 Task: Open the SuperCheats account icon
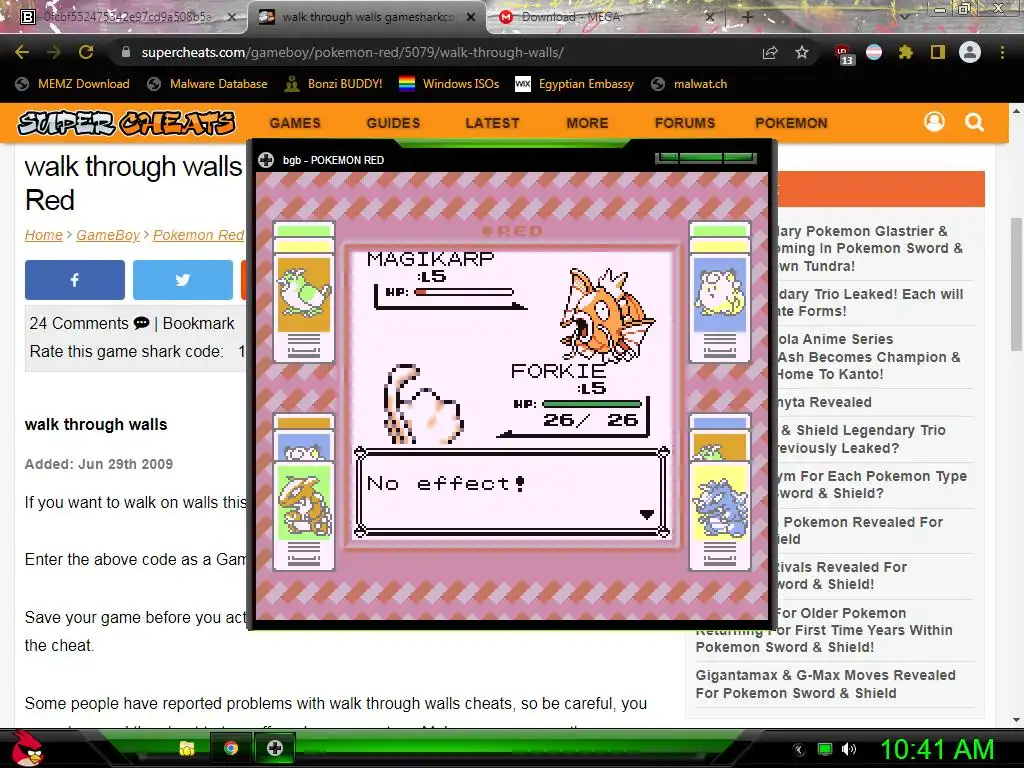pyautogui.click(x=934, y=122)
